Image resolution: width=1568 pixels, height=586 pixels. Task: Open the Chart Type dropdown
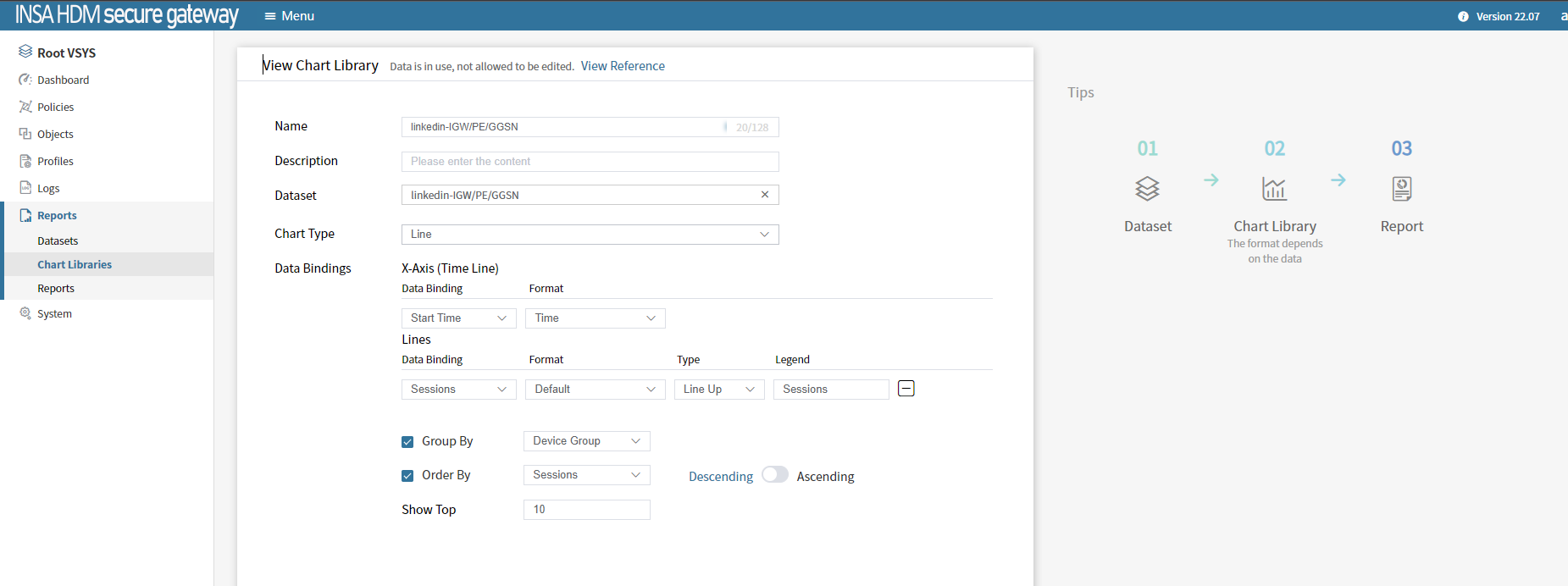[590, 235]
